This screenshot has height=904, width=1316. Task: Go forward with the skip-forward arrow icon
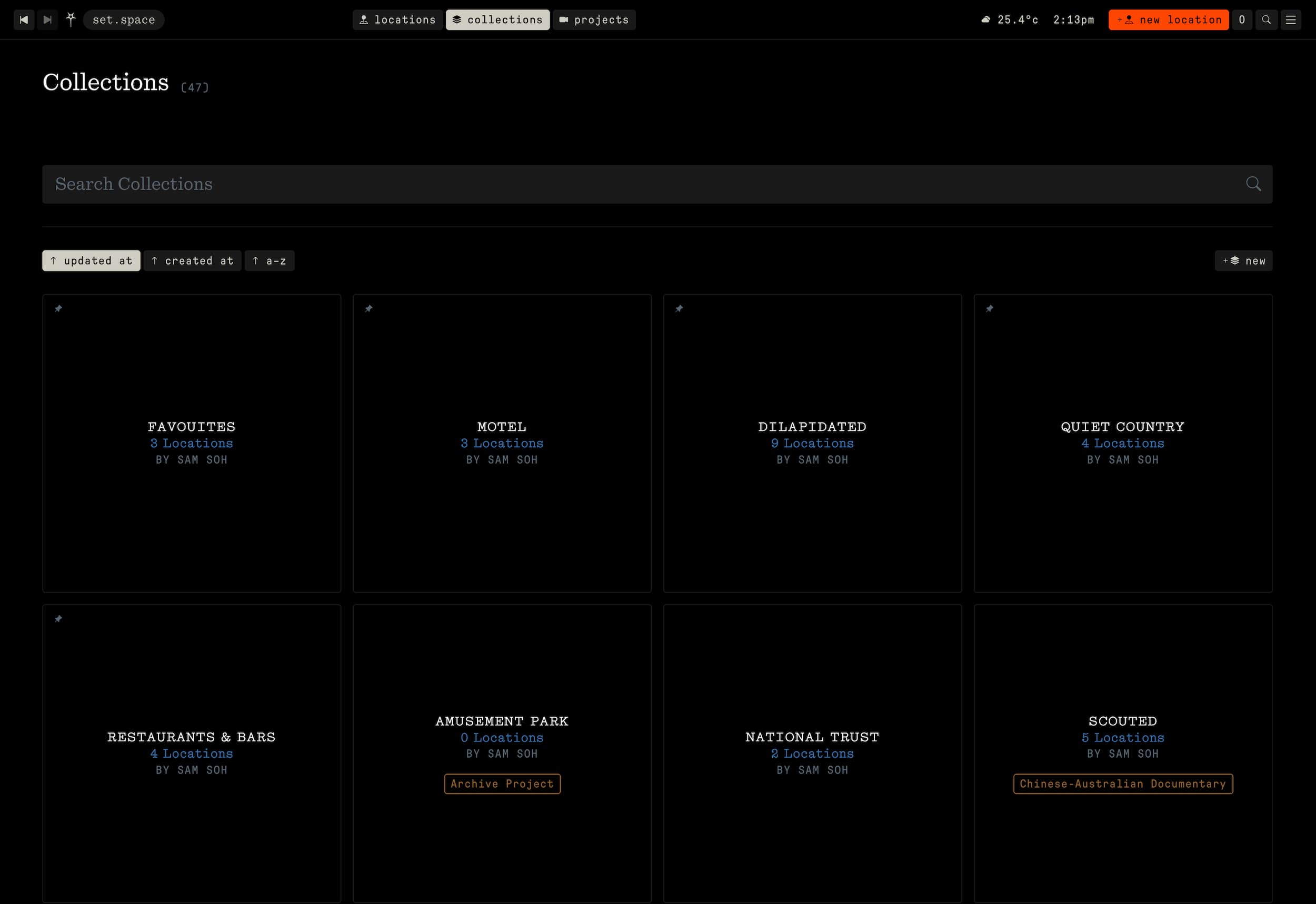[x=47, y=20]
